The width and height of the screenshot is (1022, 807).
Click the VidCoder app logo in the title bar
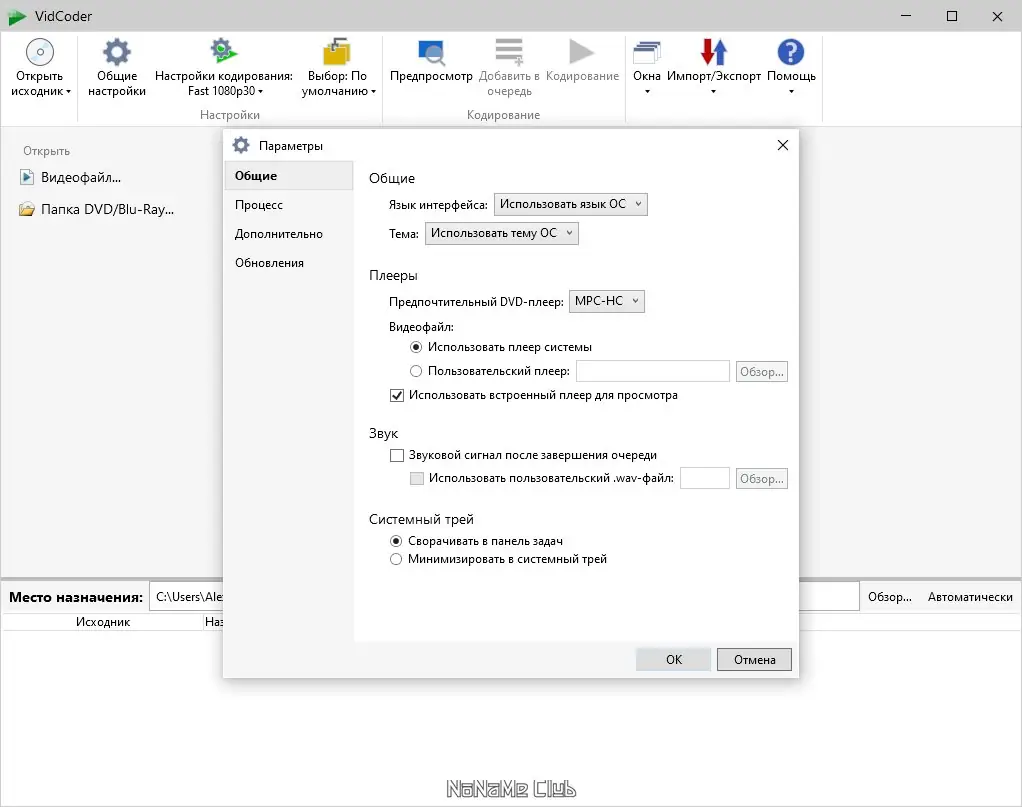[x=17, y=17]
